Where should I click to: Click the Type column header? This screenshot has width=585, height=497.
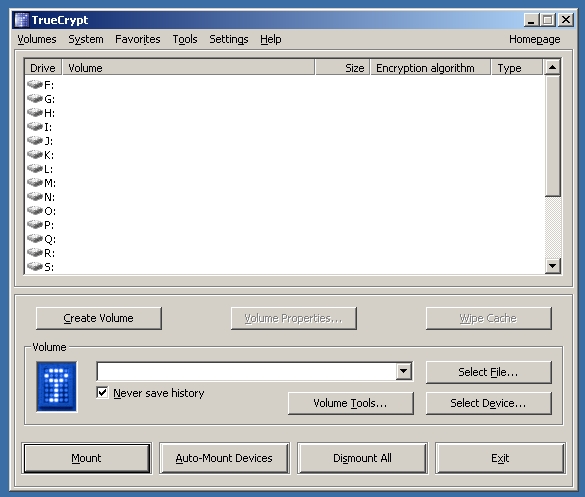(517, 68)
